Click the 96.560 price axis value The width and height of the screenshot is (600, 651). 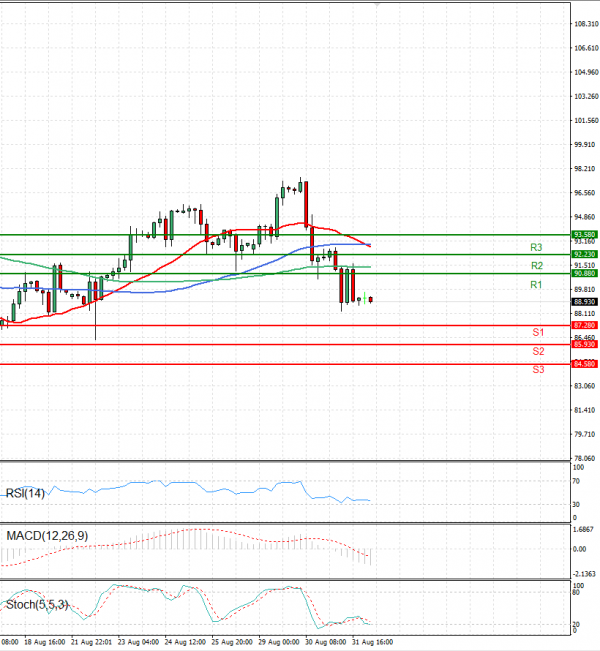tap(585, 193)
